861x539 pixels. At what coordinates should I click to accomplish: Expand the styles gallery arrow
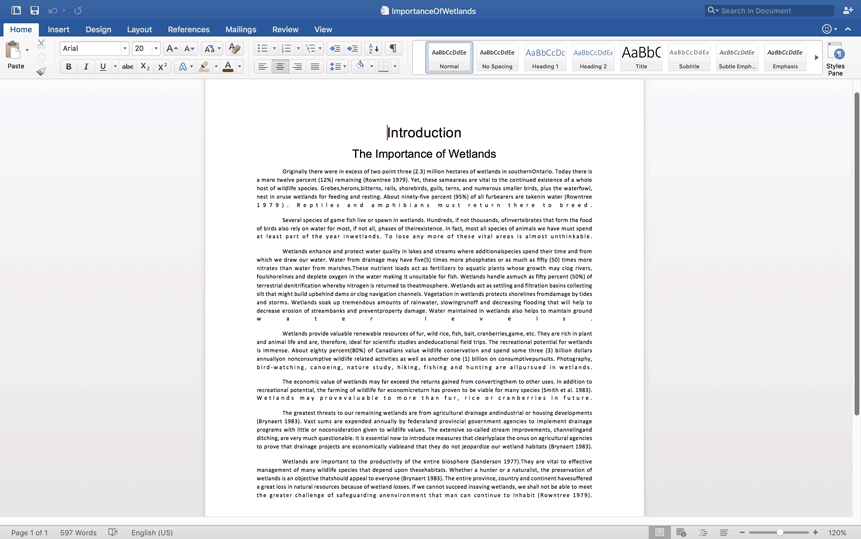(x=816, y=57)
